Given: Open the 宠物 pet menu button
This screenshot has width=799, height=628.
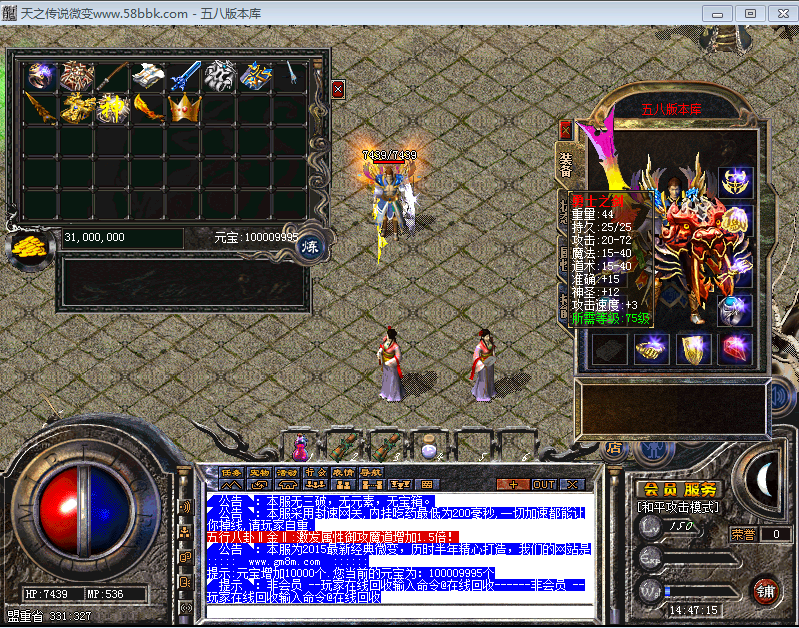Looking at the screenshot, I should [259, 472].
